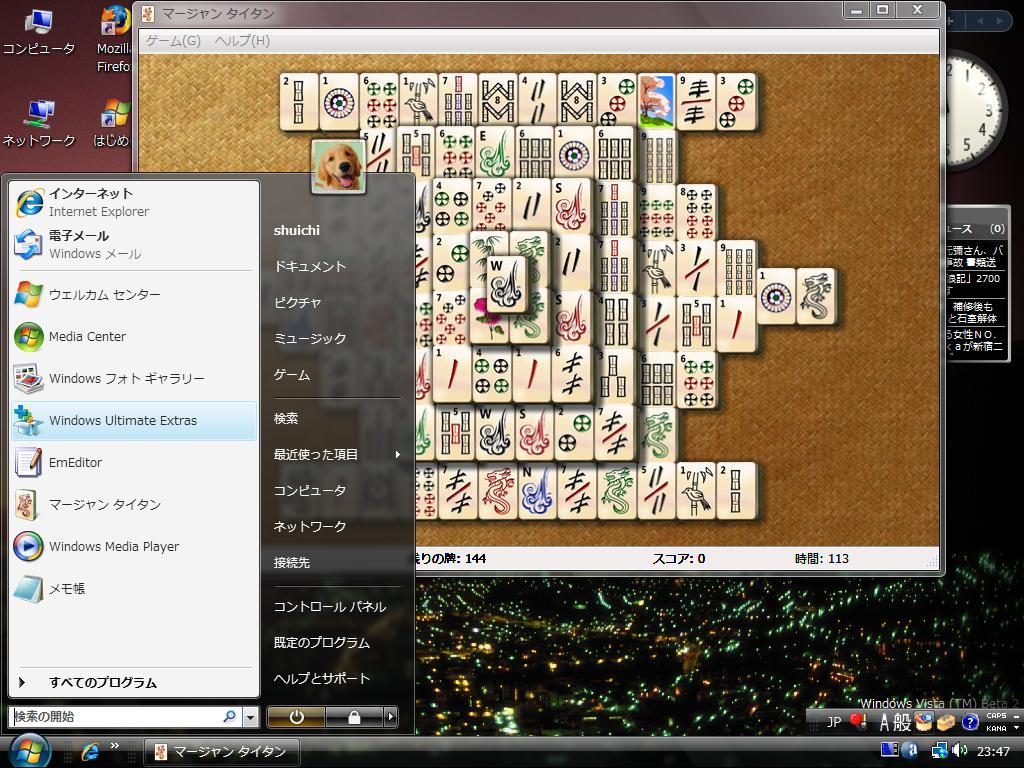Open コントロール パネル from the Start menu
The height and width of the screenshot is (768, 1024).
(330, 607)
